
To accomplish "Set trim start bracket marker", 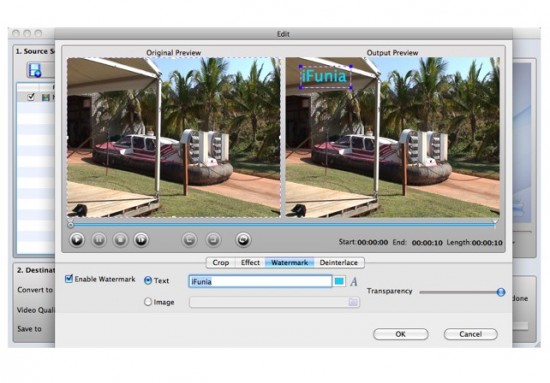I will (189, 240).
